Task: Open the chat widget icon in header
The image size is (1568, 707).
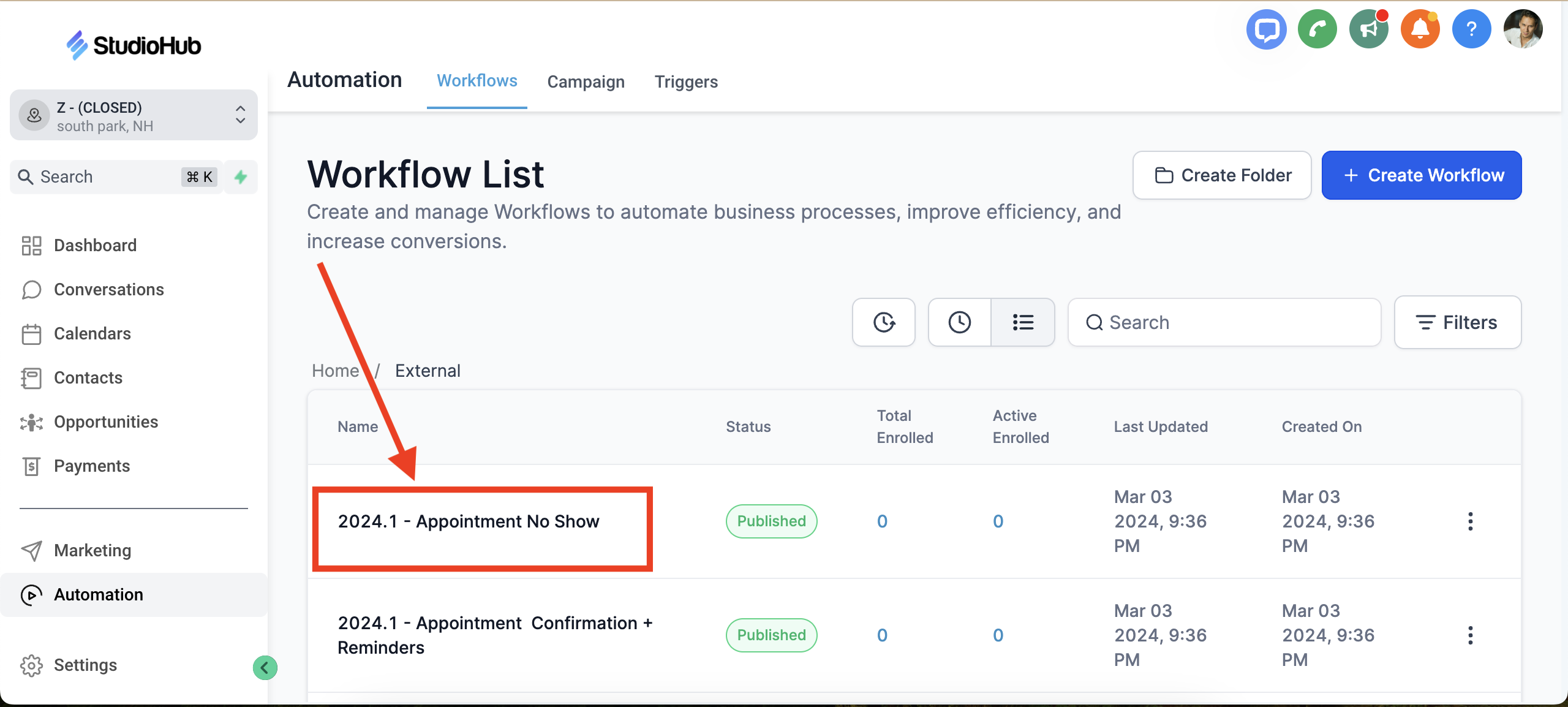Action: point(1265,29)
